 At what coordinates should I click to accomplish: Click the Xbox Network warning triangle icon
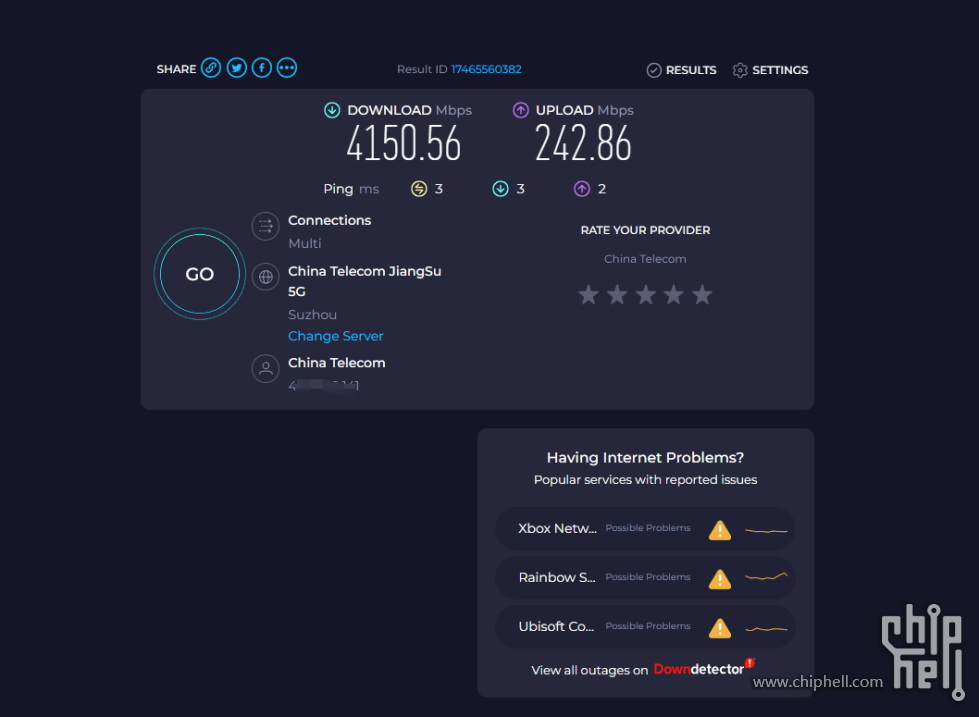click(720, 530)
